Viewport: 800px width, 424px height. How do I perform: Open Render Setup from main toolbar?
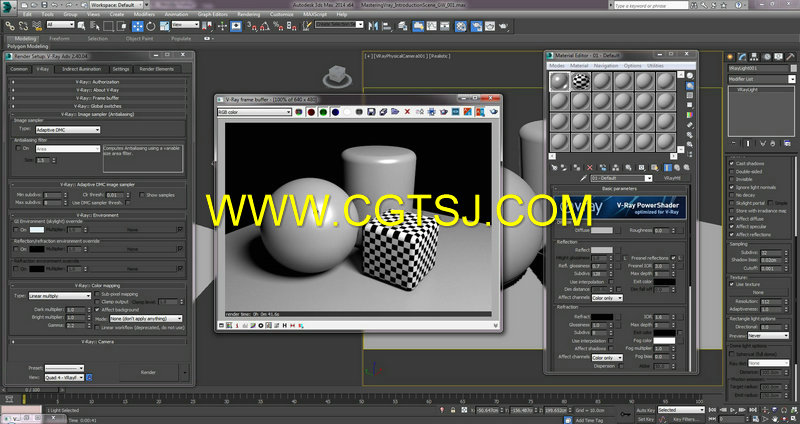tap(475, 26)
